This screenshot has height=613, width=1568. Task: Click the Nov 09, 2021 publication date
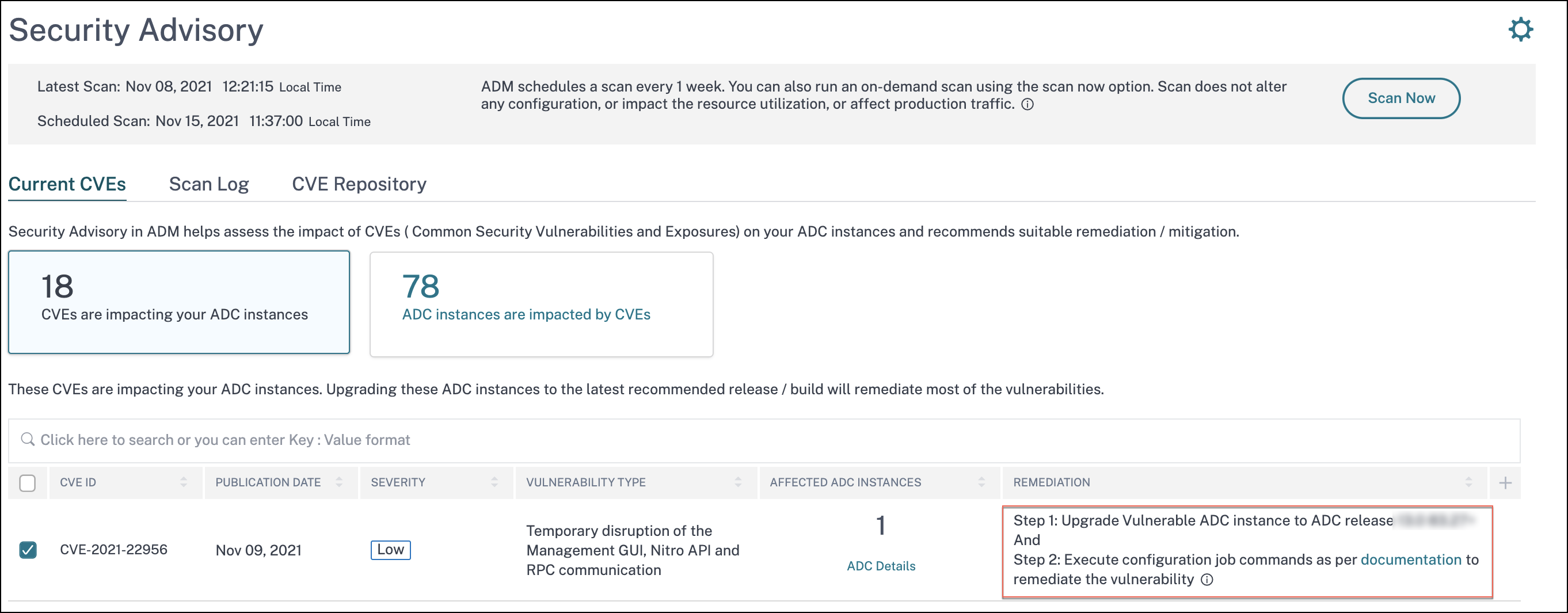click(258, 550)
